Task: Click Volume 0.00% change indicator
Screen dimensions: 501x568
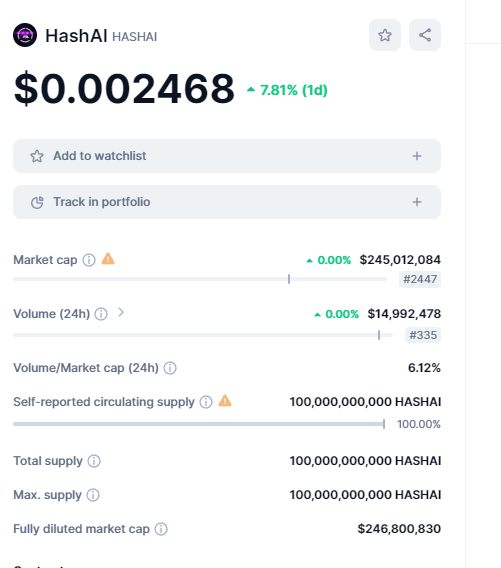Action: (x=337, y=314)
